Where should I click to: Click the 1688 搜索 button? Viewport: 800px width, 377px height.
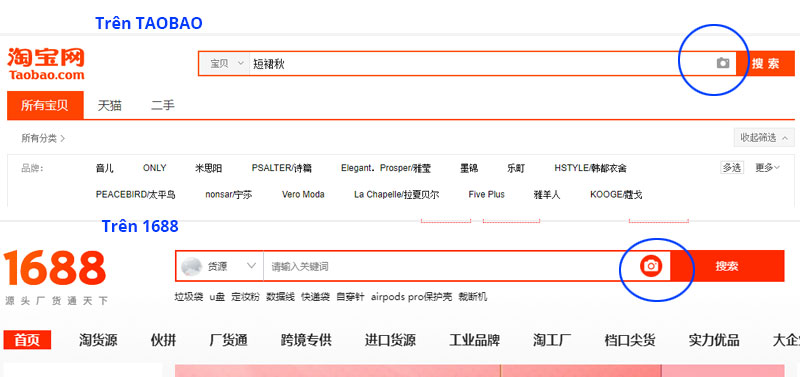(x=727, y=266)
